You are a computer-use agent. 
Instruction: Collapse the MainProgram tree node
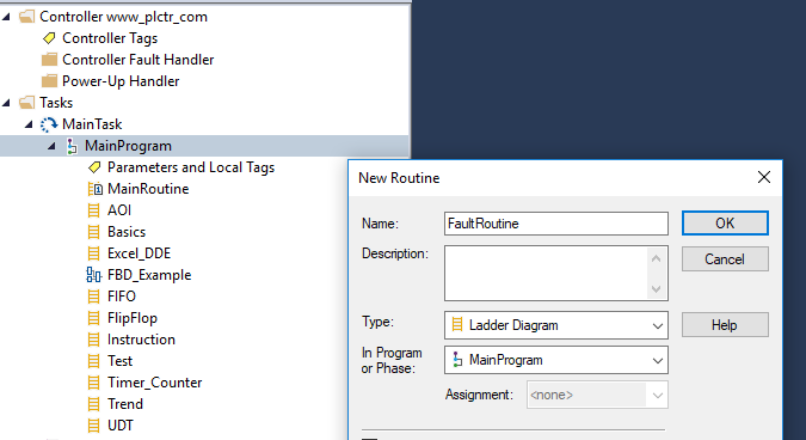click(x=51, y=146)
